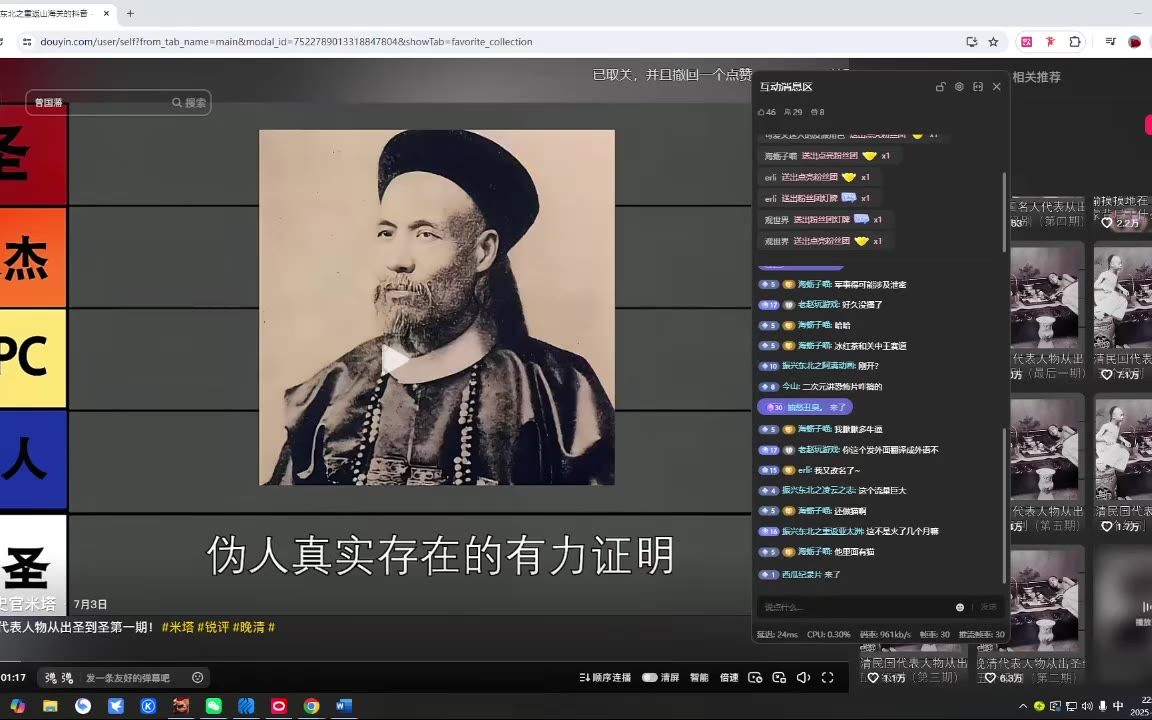
Task: Play the video with center play button
Action: (x=396, y=359)
